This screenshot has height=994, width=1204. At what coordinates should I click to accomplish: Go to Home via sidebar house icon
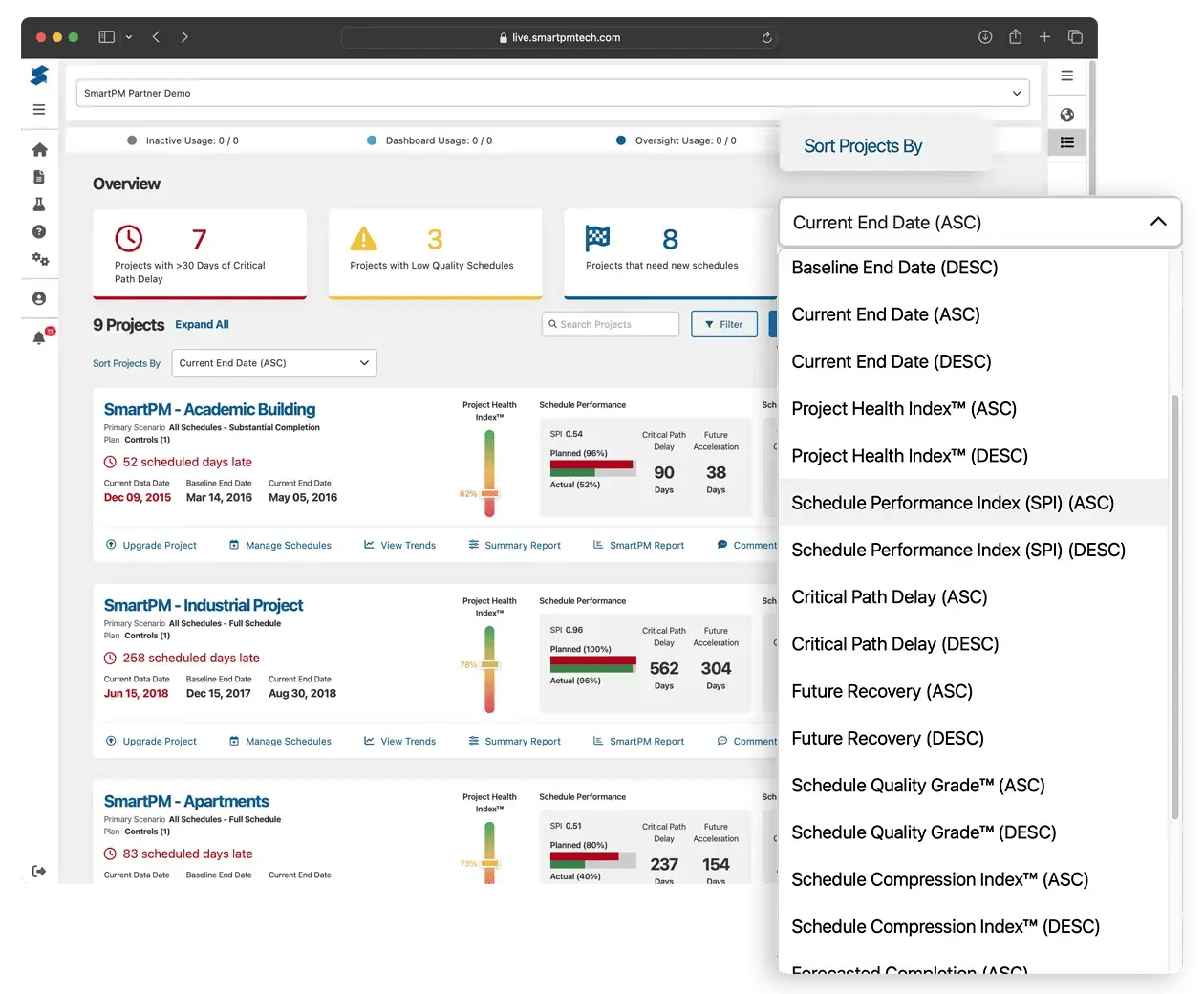pos(39,150)
